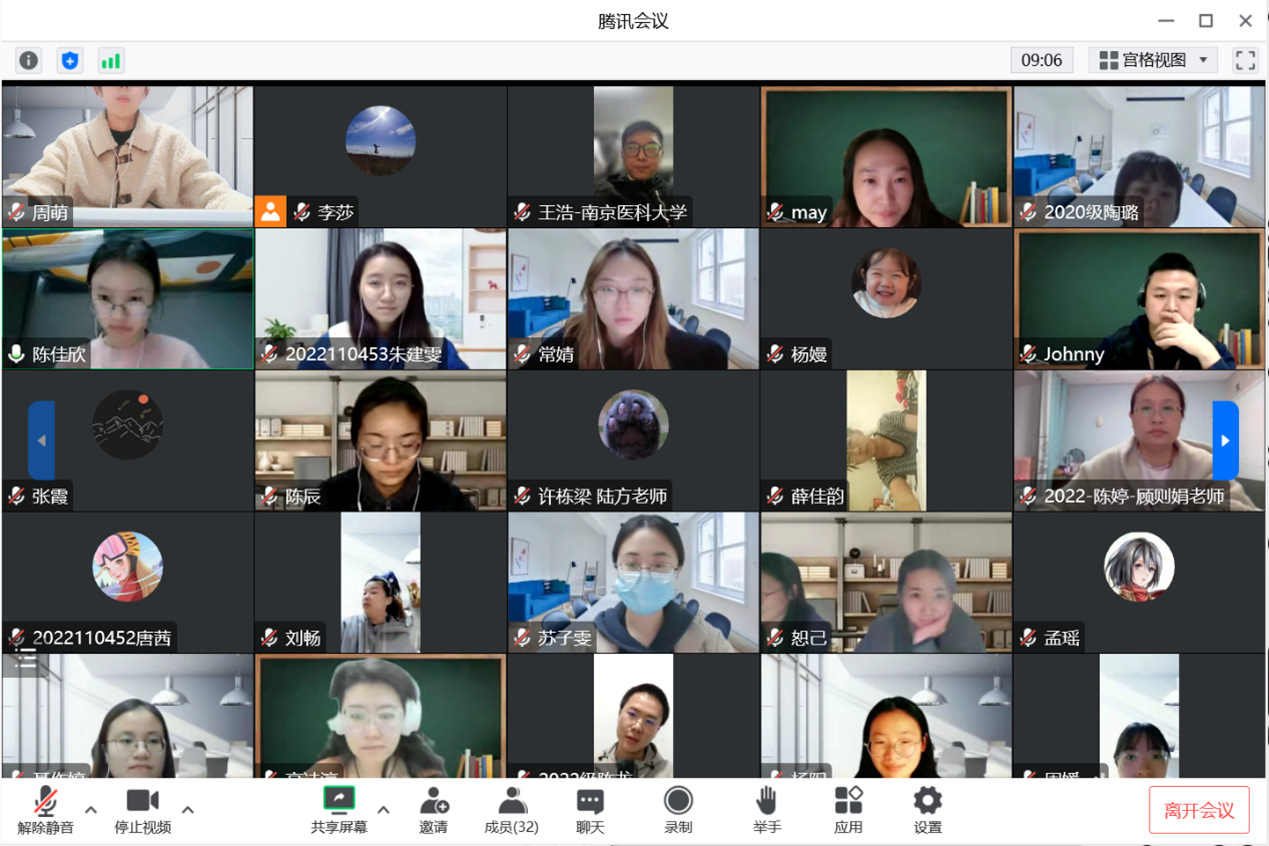1269x846 pixels.
Task: Open the 成员(32) members list
Action: [511, 810]
